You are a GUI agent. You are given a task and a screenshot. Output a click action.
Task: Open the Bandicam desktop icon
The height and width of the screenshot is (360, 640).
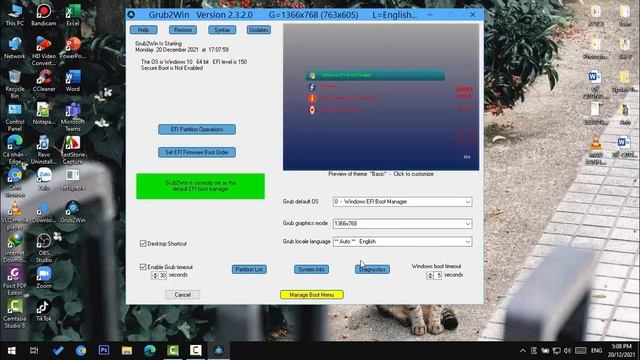[44, 15]
